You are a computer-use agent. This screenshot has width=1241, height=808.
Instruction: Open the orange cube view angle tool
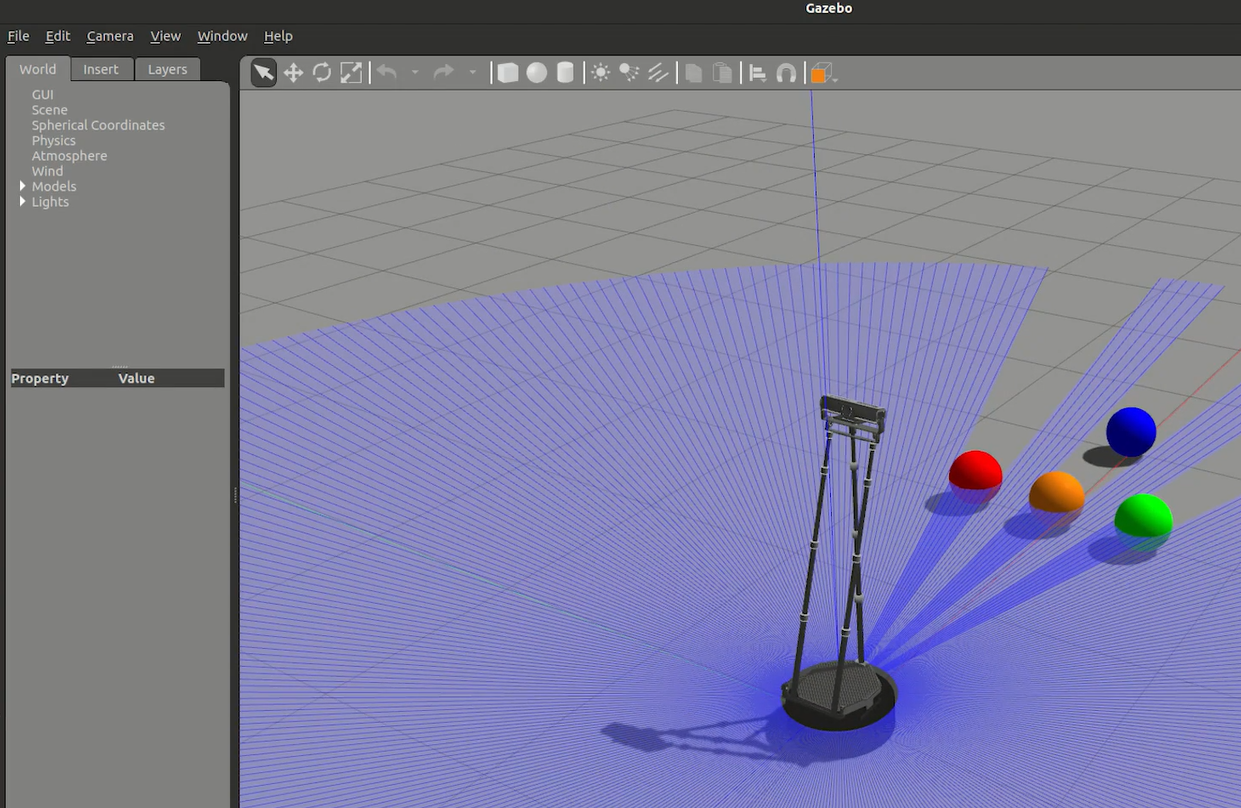[x=821, y=73]
